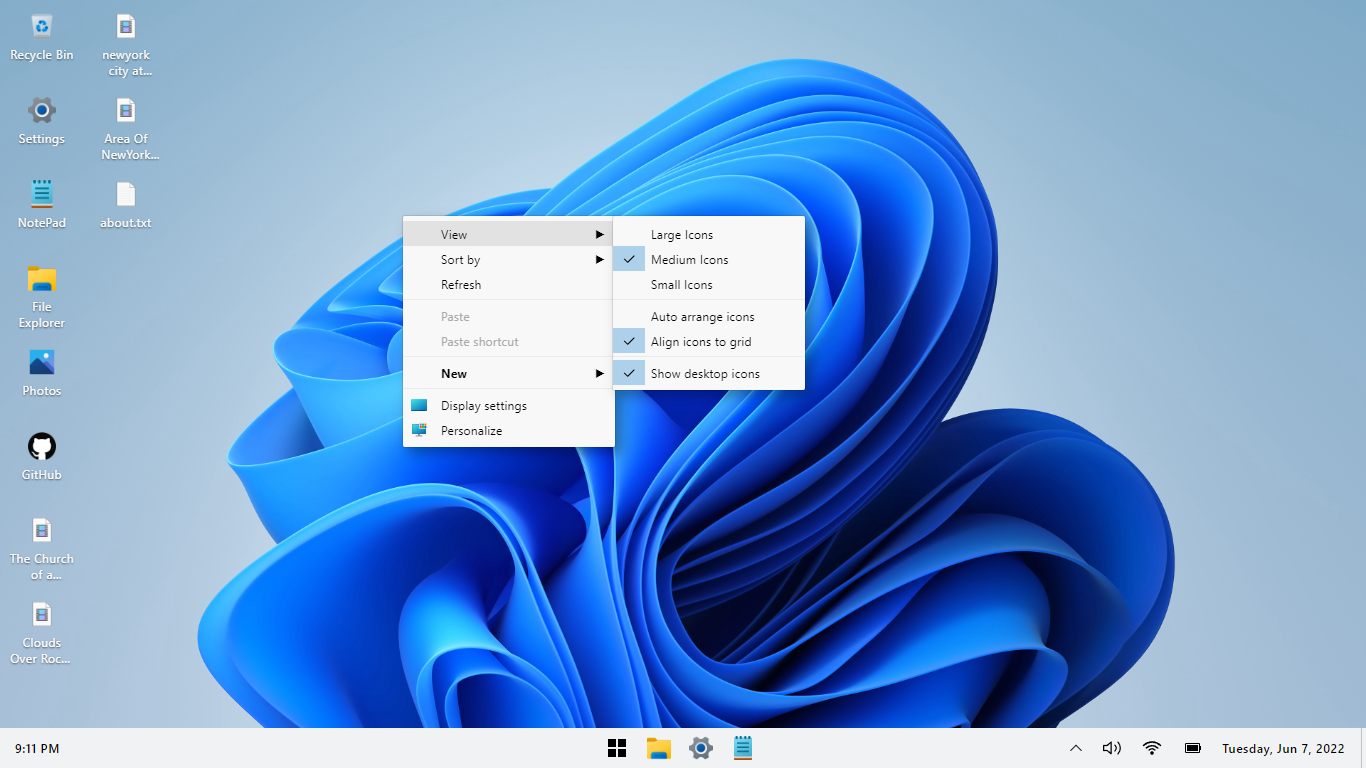Click the Start button in the taskbar
The width and height of the screenshot is (1366, 768).
pos(617,748)
